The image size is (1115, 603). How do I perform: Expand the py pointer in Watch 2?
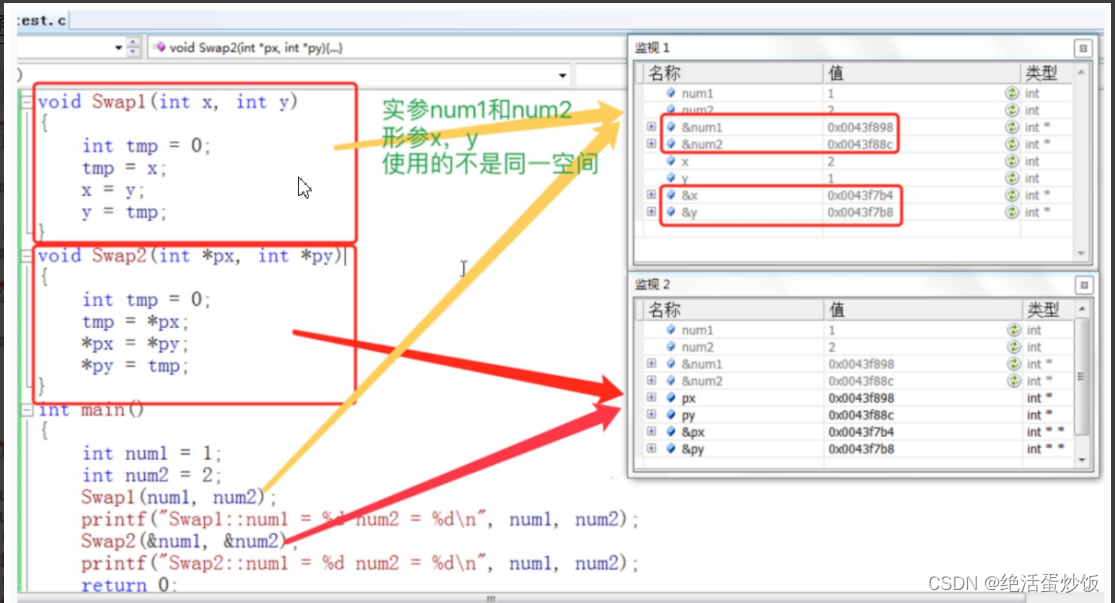(651, 415)
